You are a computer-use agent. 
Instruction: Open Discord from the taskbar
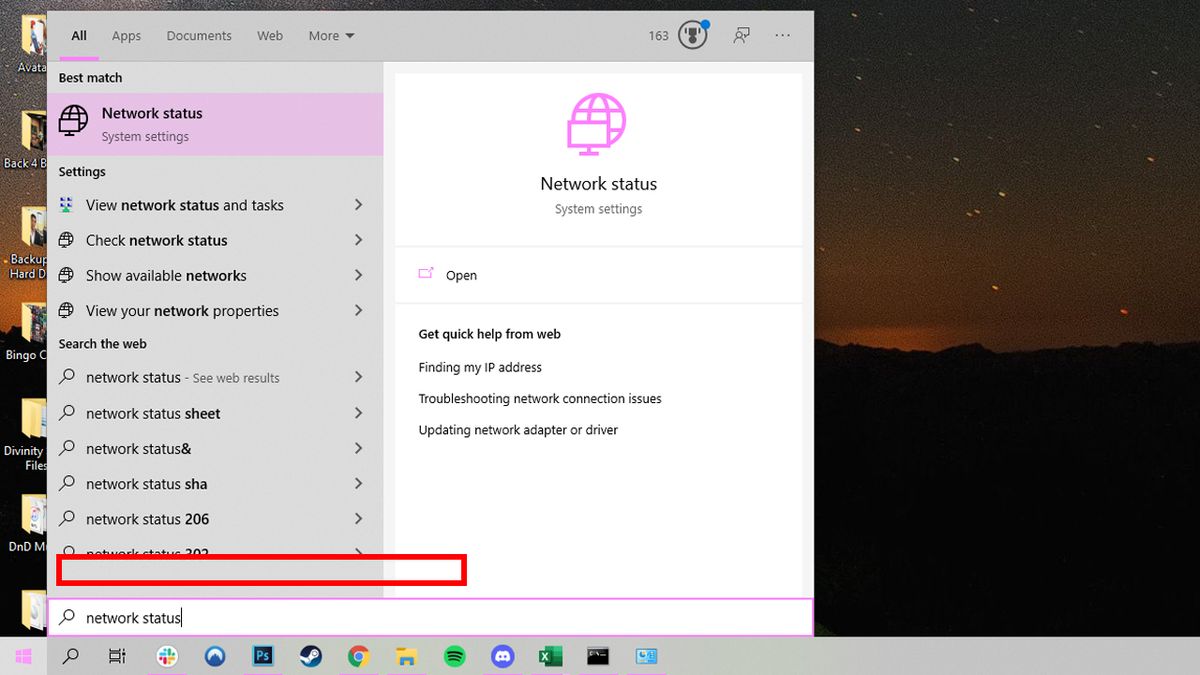pos(502,656)
